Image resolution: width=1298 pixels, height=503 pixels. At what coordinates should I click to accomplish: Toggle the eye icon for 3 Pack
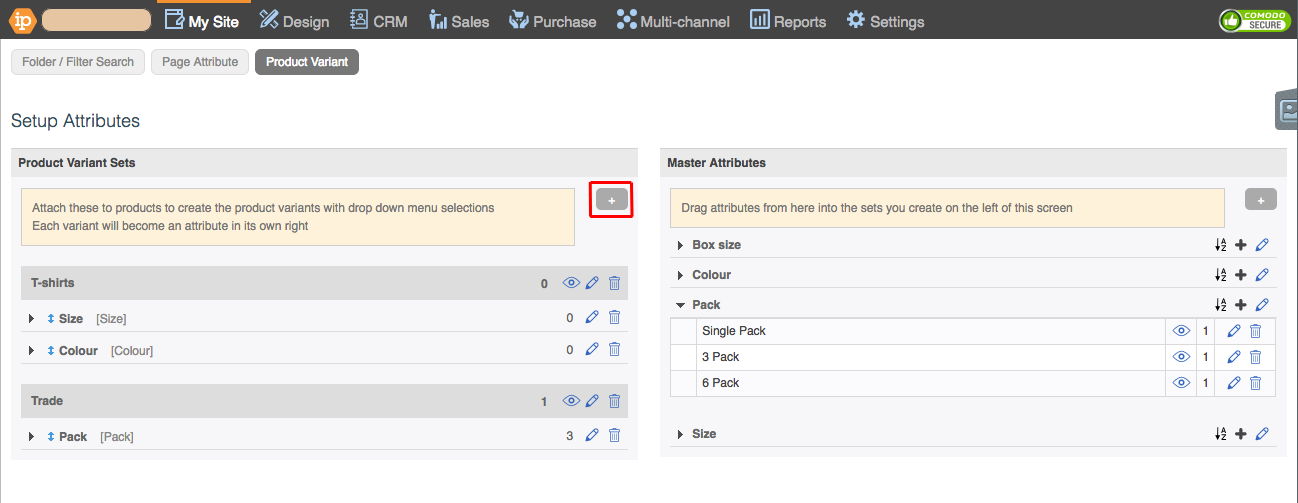(1181, 357)
